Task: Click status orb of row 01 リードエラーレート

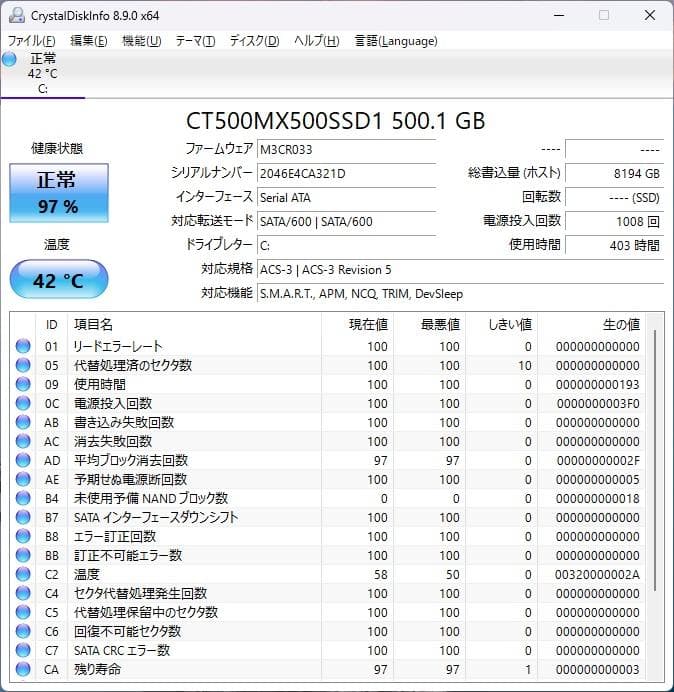Action: (23, 346)
